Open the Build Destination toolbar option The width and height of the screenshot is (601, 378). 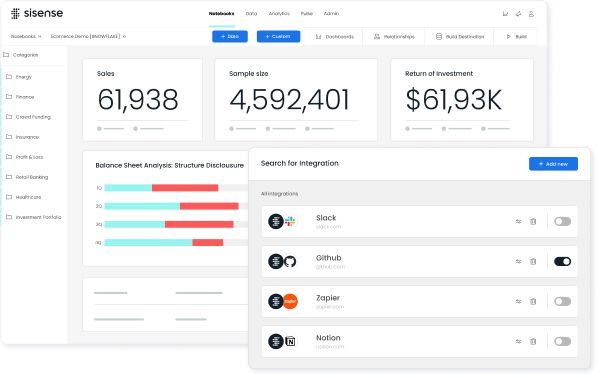click(460, 37)
